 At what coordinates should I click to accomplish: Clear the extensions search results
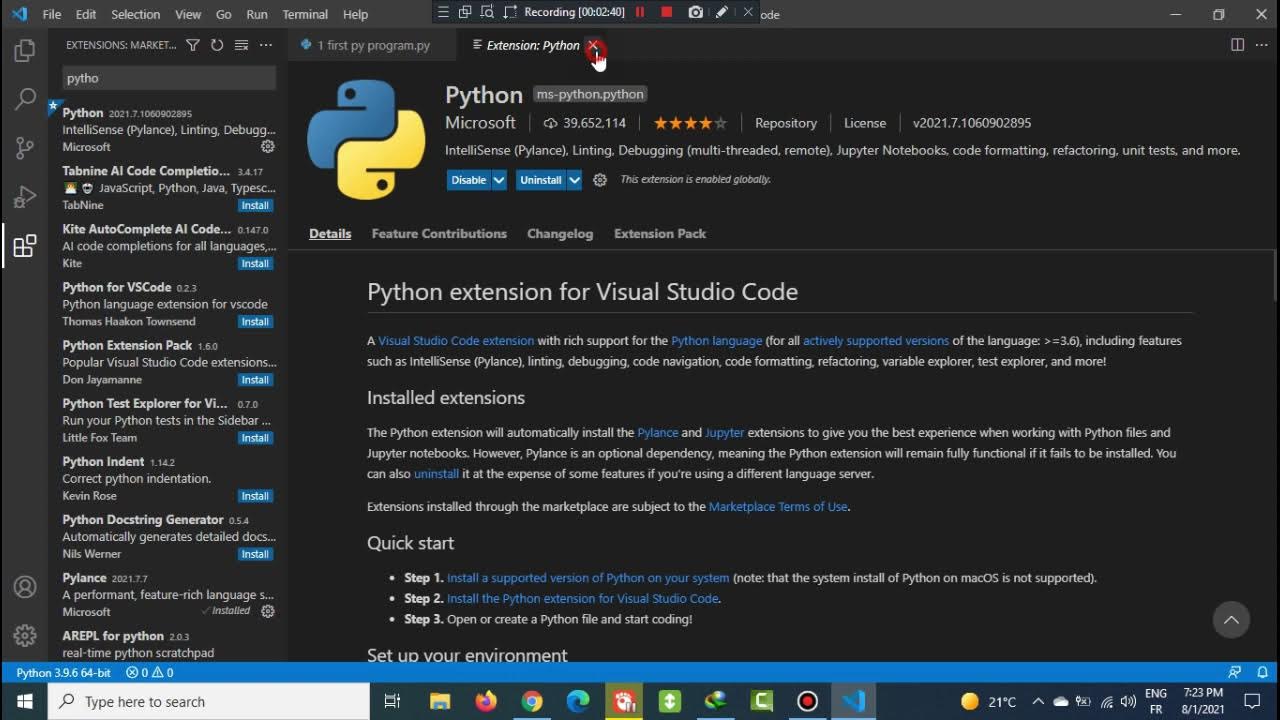[x=241, y=45]
